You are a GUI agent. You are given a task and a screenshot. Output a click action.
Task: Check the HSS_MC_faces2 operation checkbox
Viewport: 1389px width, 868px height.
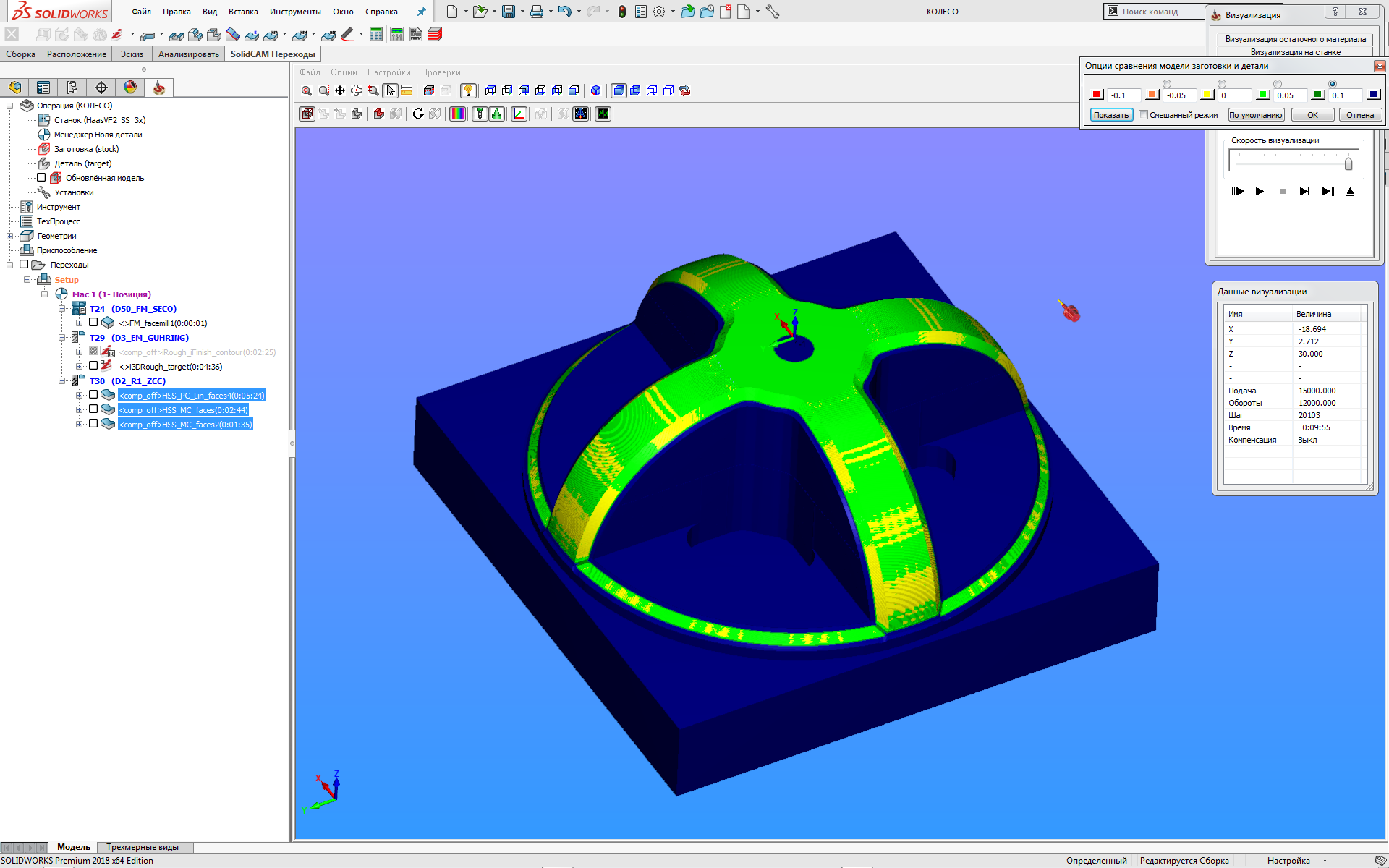[93, 424]
